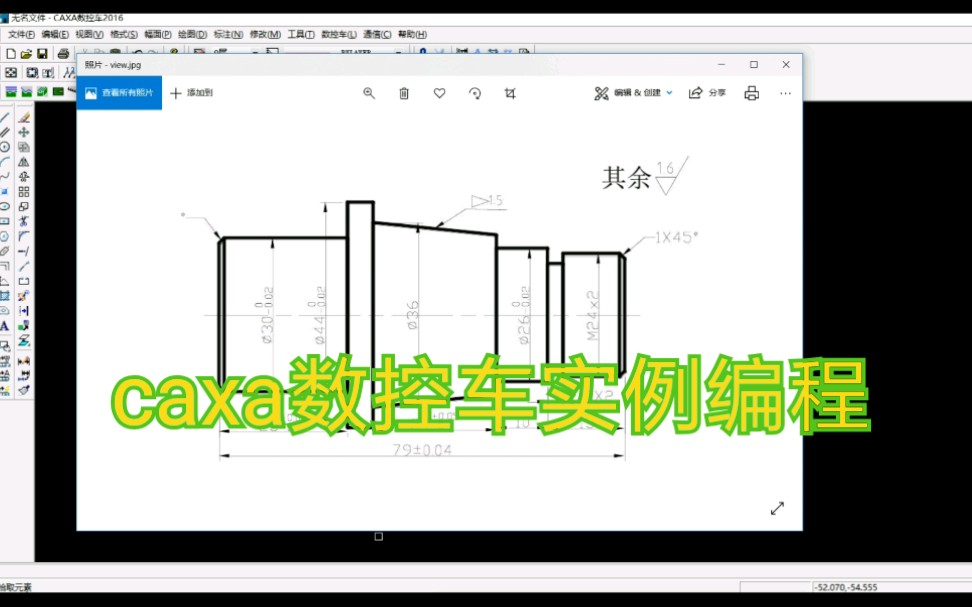Image resolution: width=972 pixels, height=607 pixels.
Task: Select the Circle drawing tool in CAXA
Action: (5, 147)
